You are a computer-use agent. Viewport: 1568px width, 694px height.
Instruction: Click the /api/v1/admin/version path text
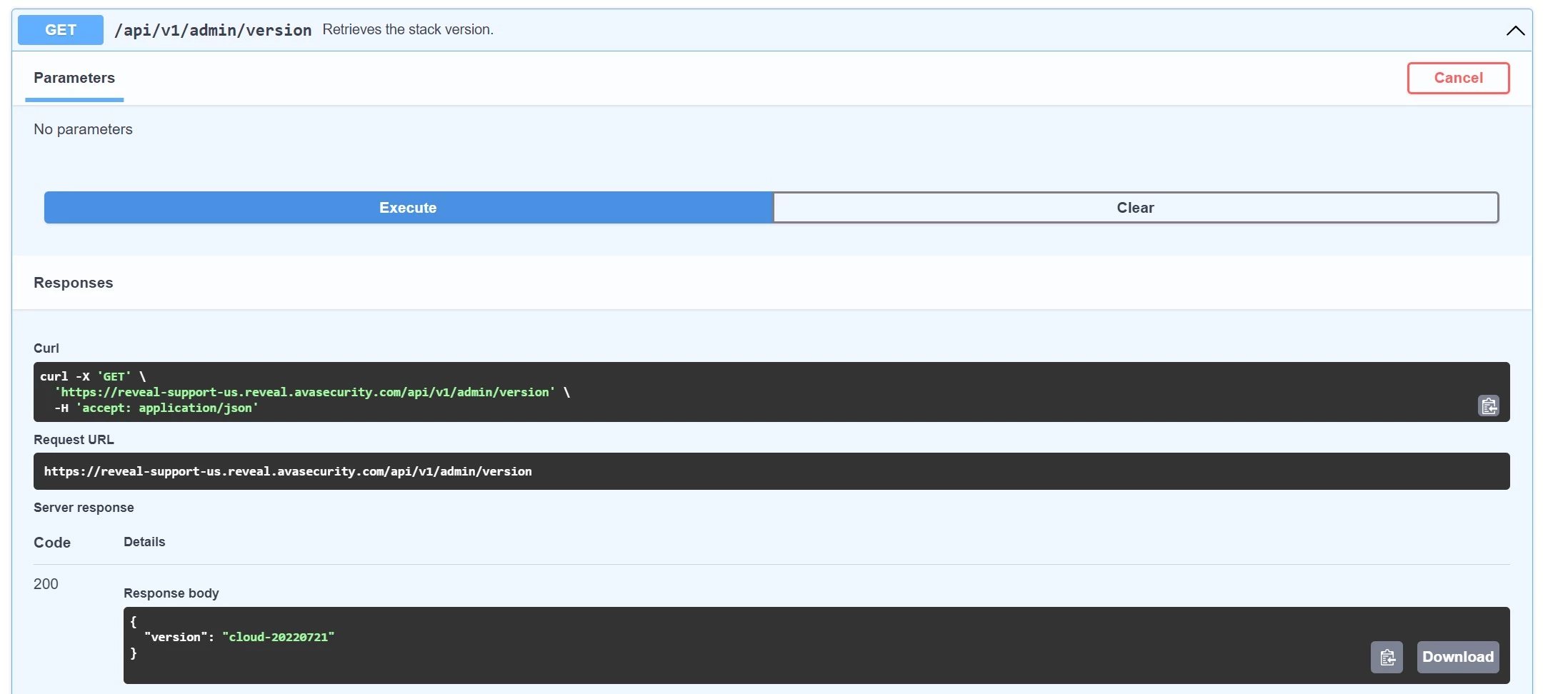click(213, 30)
